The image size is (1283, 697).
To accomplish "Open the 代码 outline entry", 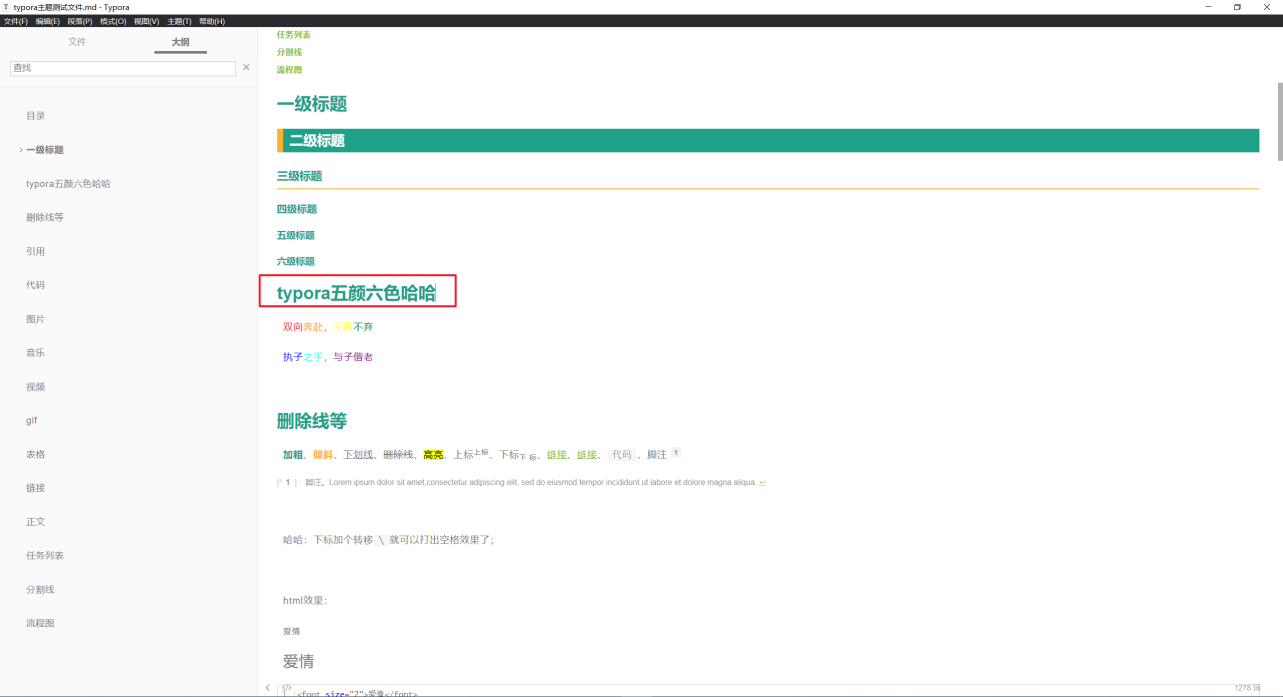I will click(x=36, y=285).
